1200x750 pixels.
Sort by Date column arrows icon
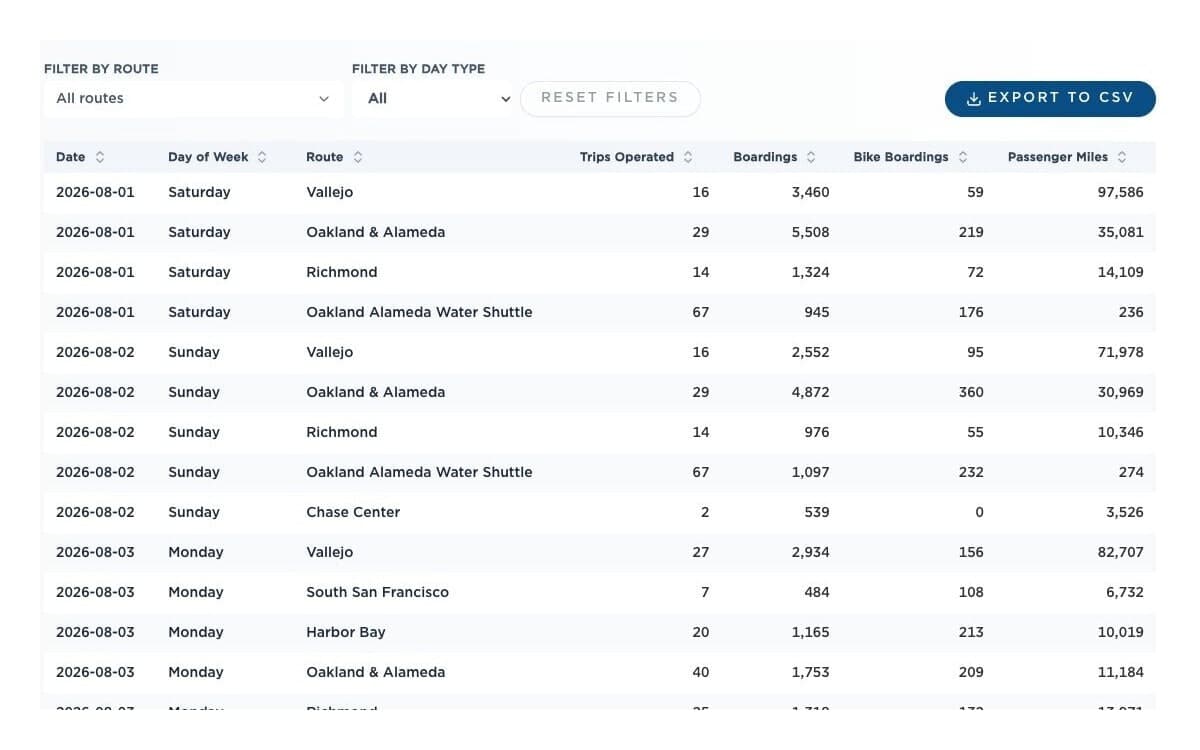pos(100,157)
